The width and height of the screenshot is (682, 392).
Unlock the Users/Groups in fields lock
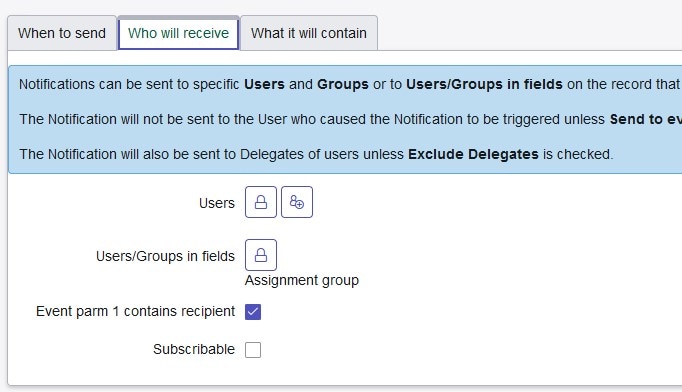(261, 255)
